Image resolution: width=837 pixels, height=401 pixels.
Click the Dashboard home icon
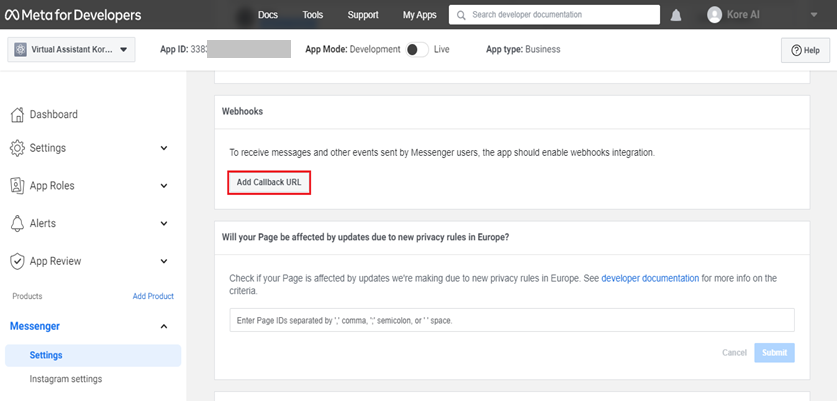pyautogui.click(x=17, y=114)
